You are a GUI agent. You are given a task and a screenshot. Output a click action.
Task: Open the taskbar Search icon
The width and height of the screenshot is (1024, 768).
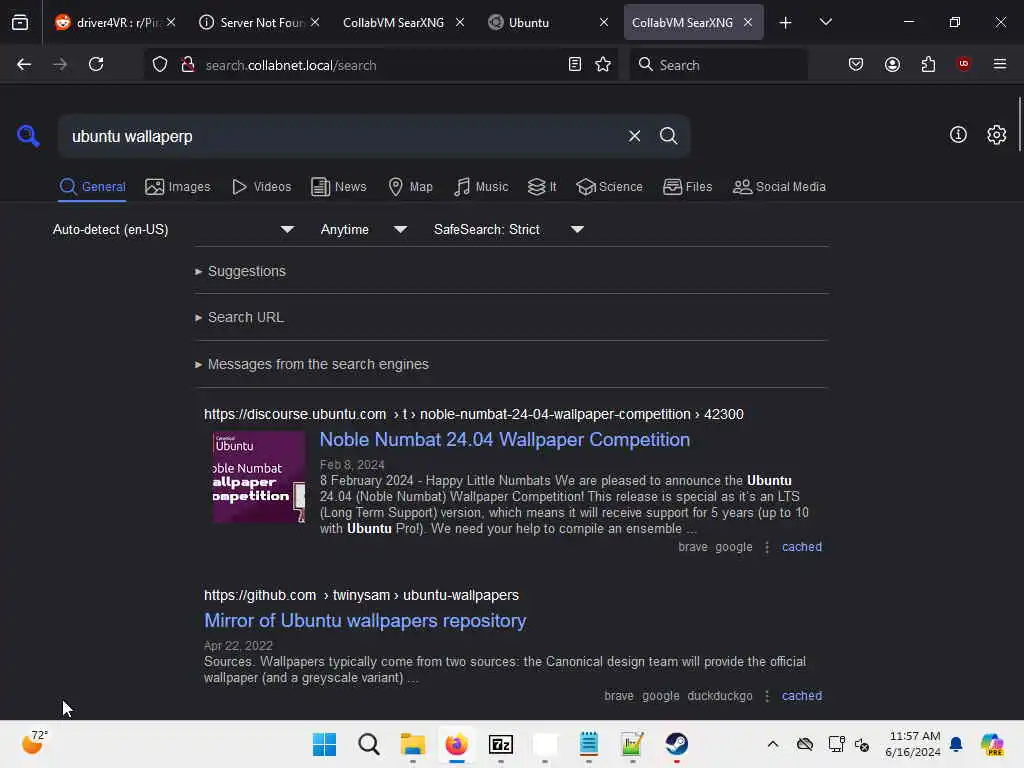[369, 744]
